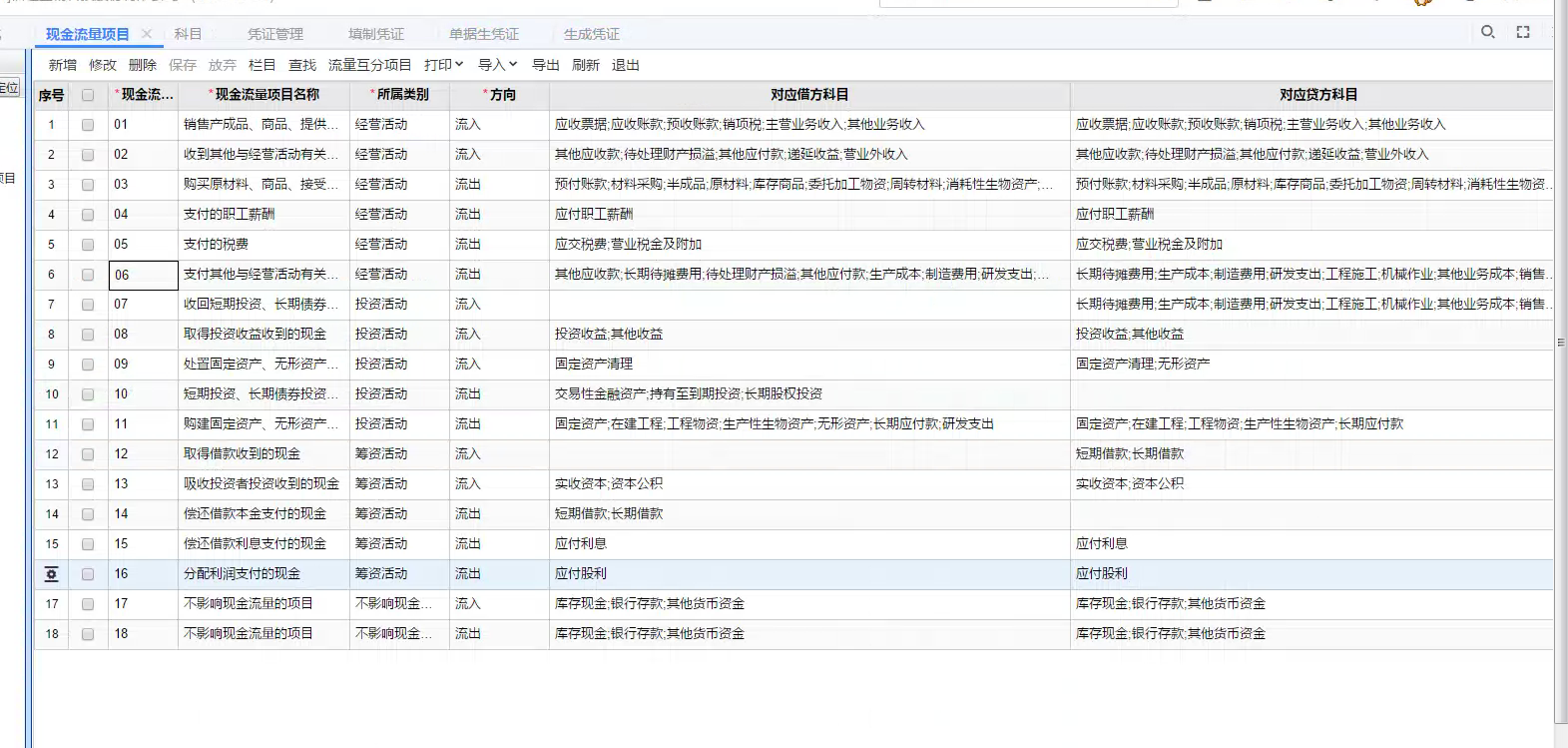The height and width of the screenshot is (748, 1568).
Task: Select the 分配利润支付的现金 cell
Action: [263, 574]
